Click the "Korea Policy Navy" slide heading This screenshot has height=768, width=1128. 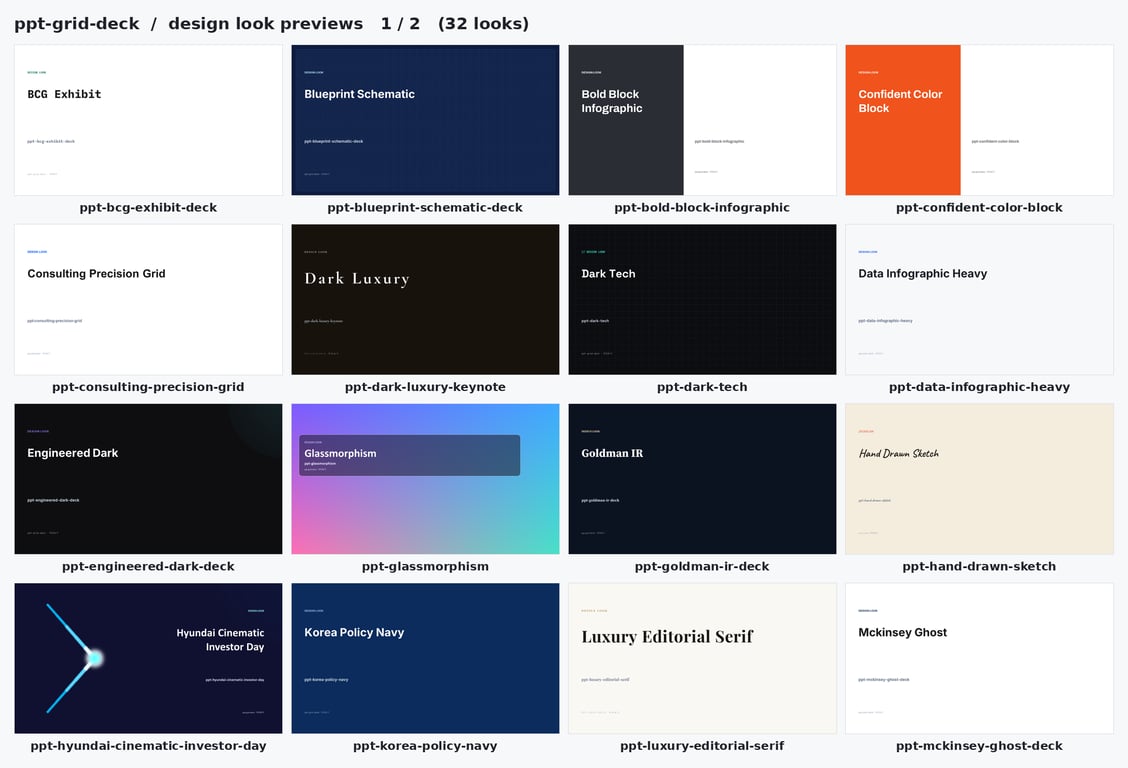coord(354,633)
